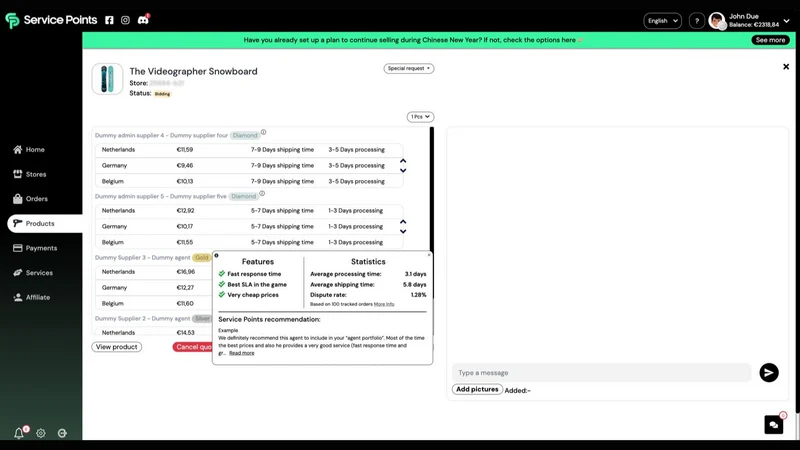
Task: Click the View product button
Action: tap(117, 347)
